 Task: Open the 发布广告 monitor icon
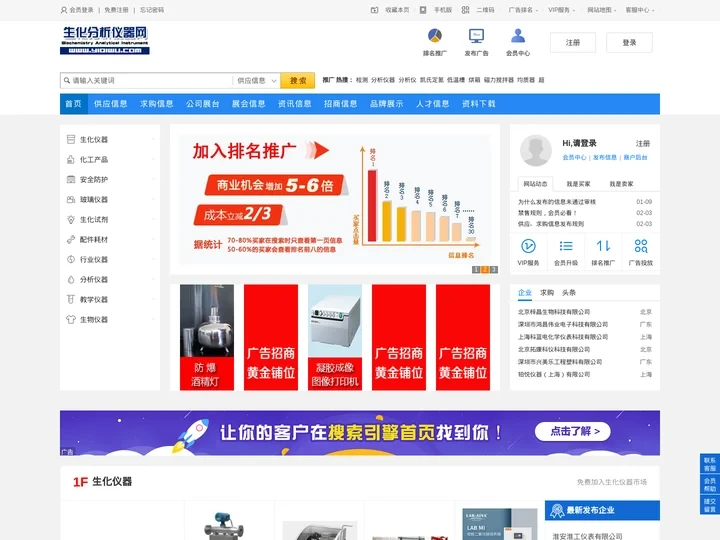click(x=476, y=35)
